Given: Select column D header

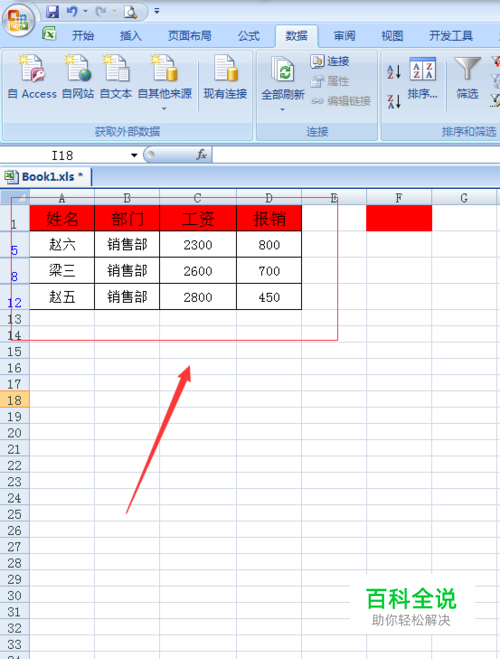Looking at the screenshot, I should 269,198.
